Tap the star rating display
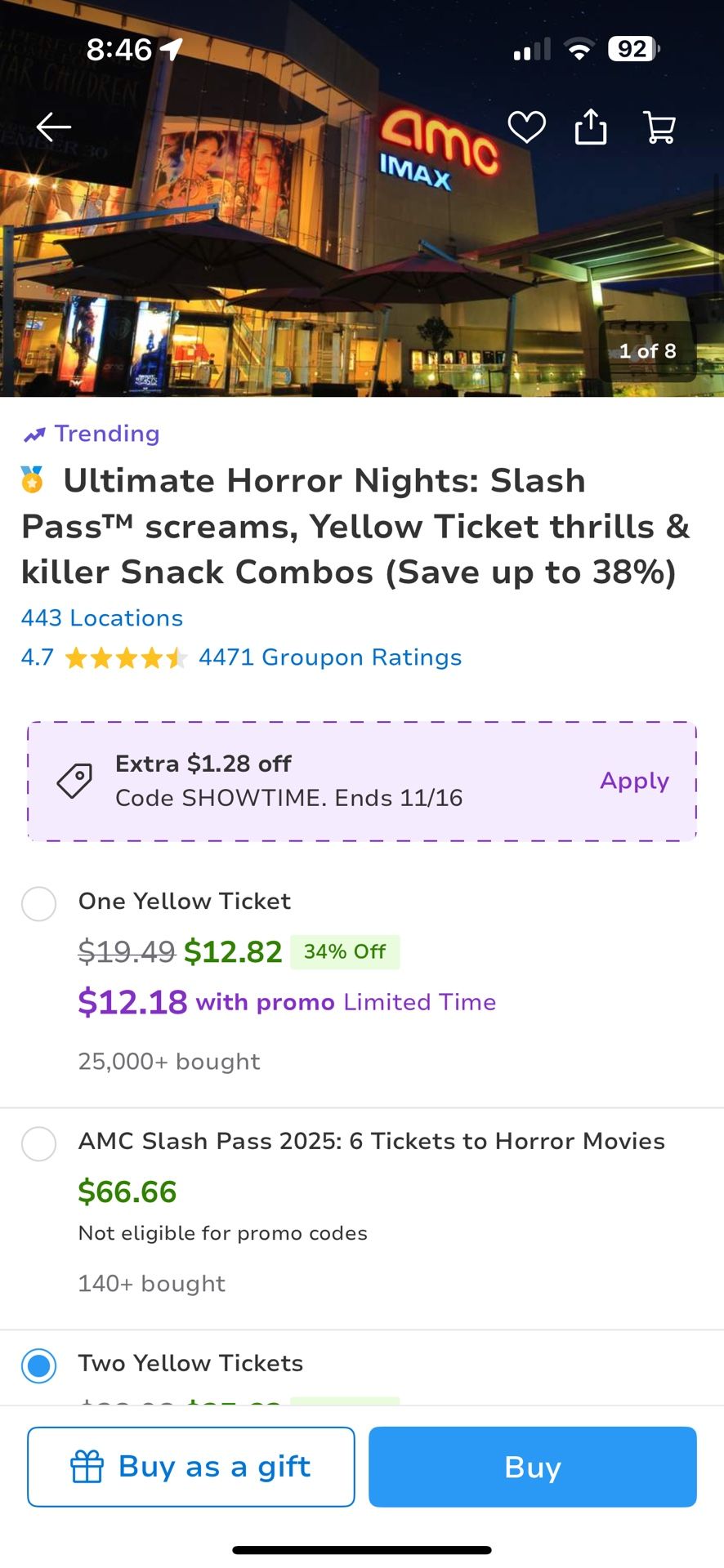 126,658
